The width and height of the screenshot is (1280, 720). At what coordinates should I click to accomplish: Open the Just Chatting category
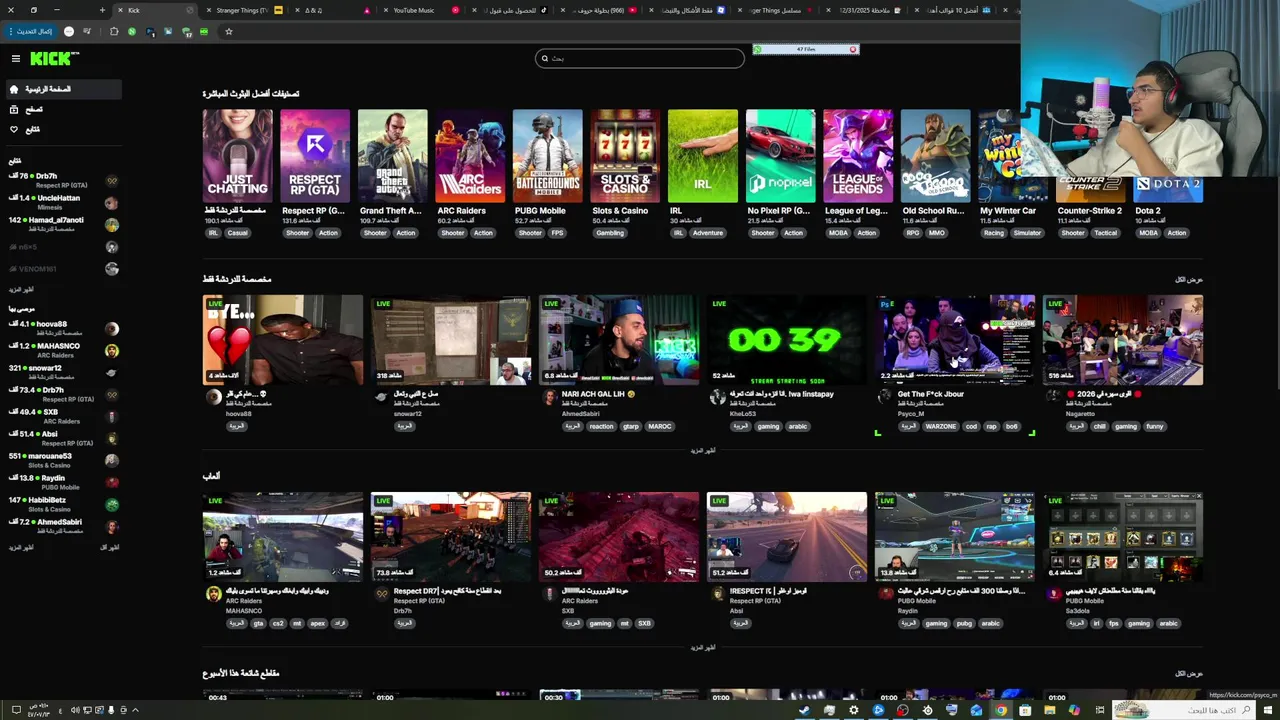click(x=237, y=156)
